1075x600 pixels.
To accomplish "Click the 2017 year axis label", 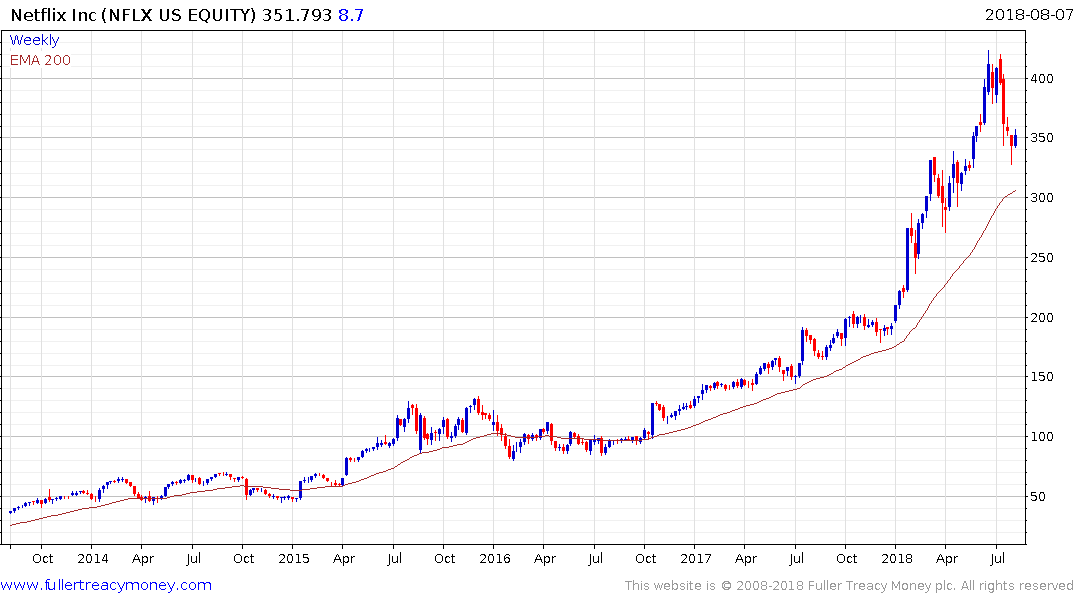I will (695, 558).
